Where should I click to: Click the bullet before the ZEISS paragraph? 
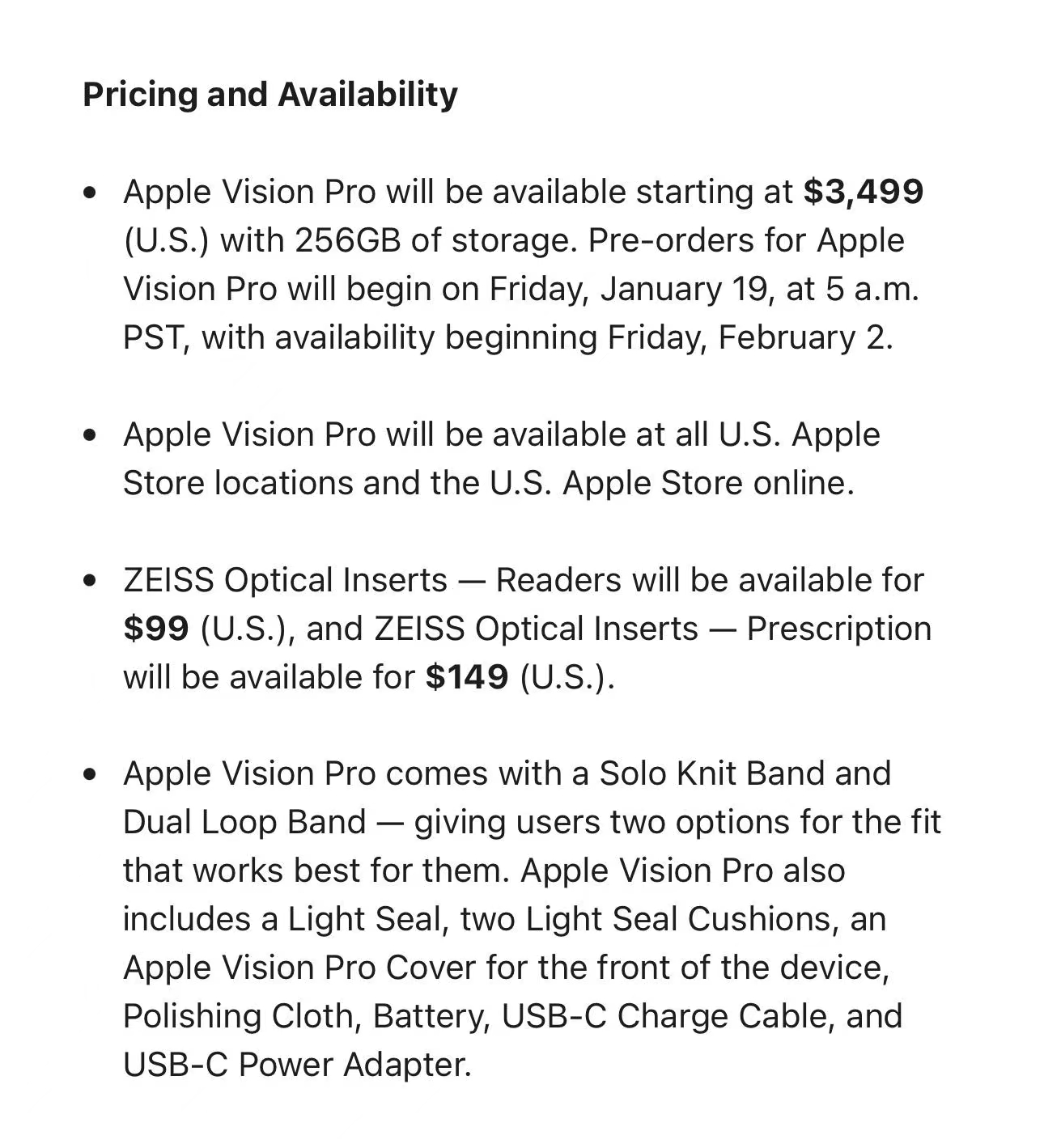click(x=90, y=580)
